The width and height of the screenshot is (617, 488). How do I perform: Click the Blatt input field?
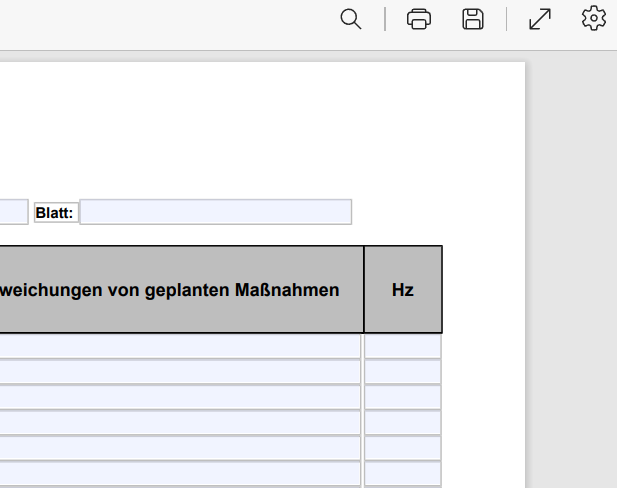(x=216, y=212)
